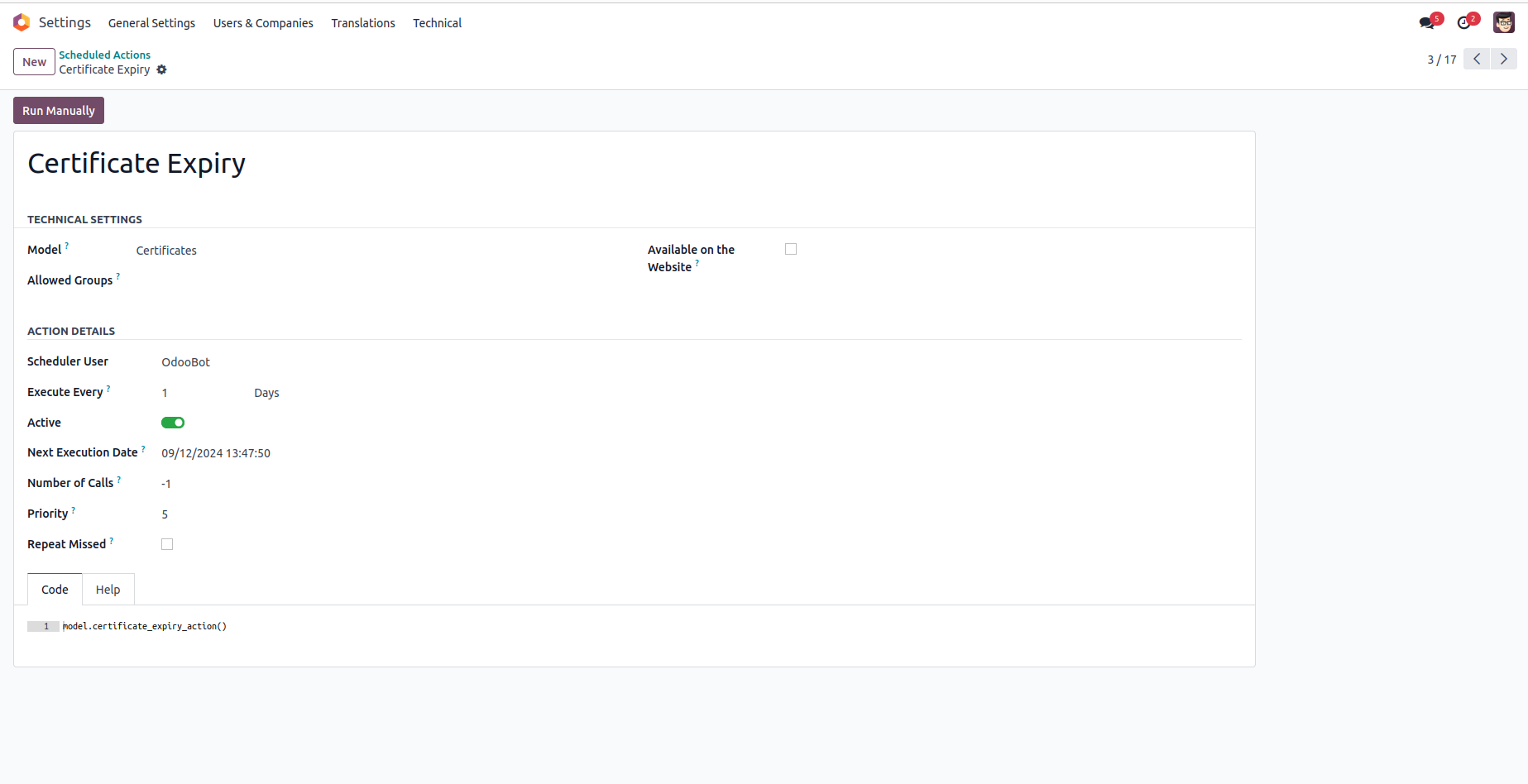The width and height of the screenshot is (1528, 784).
Task: Click the Model field help question mark
Action: [67, 246]
